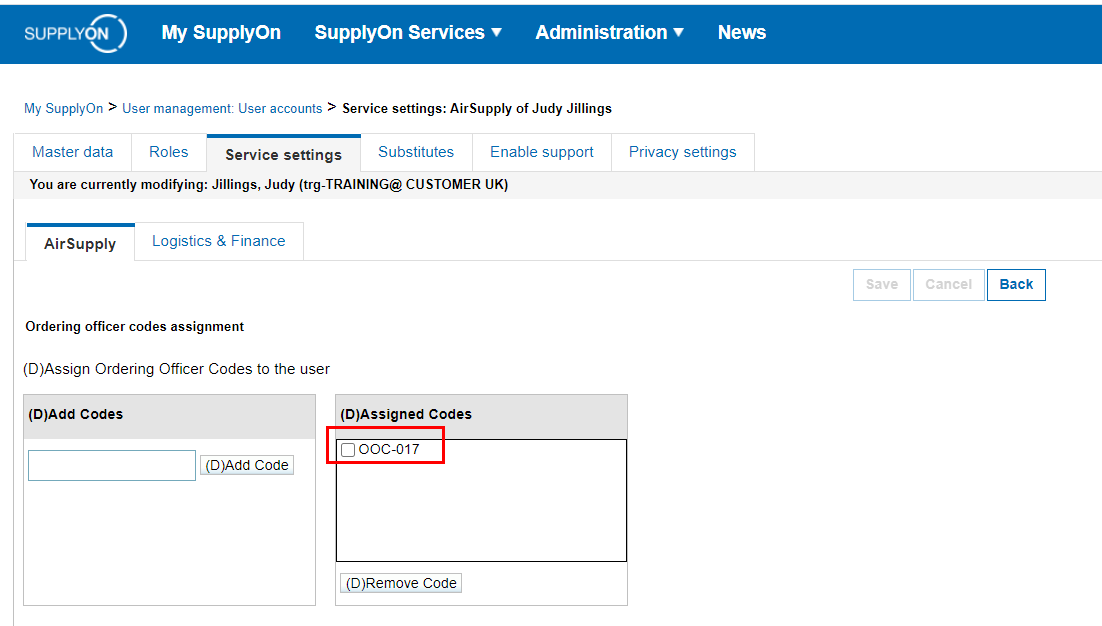Click the 'You are currently modifying' notice

(x=268, y=185)
